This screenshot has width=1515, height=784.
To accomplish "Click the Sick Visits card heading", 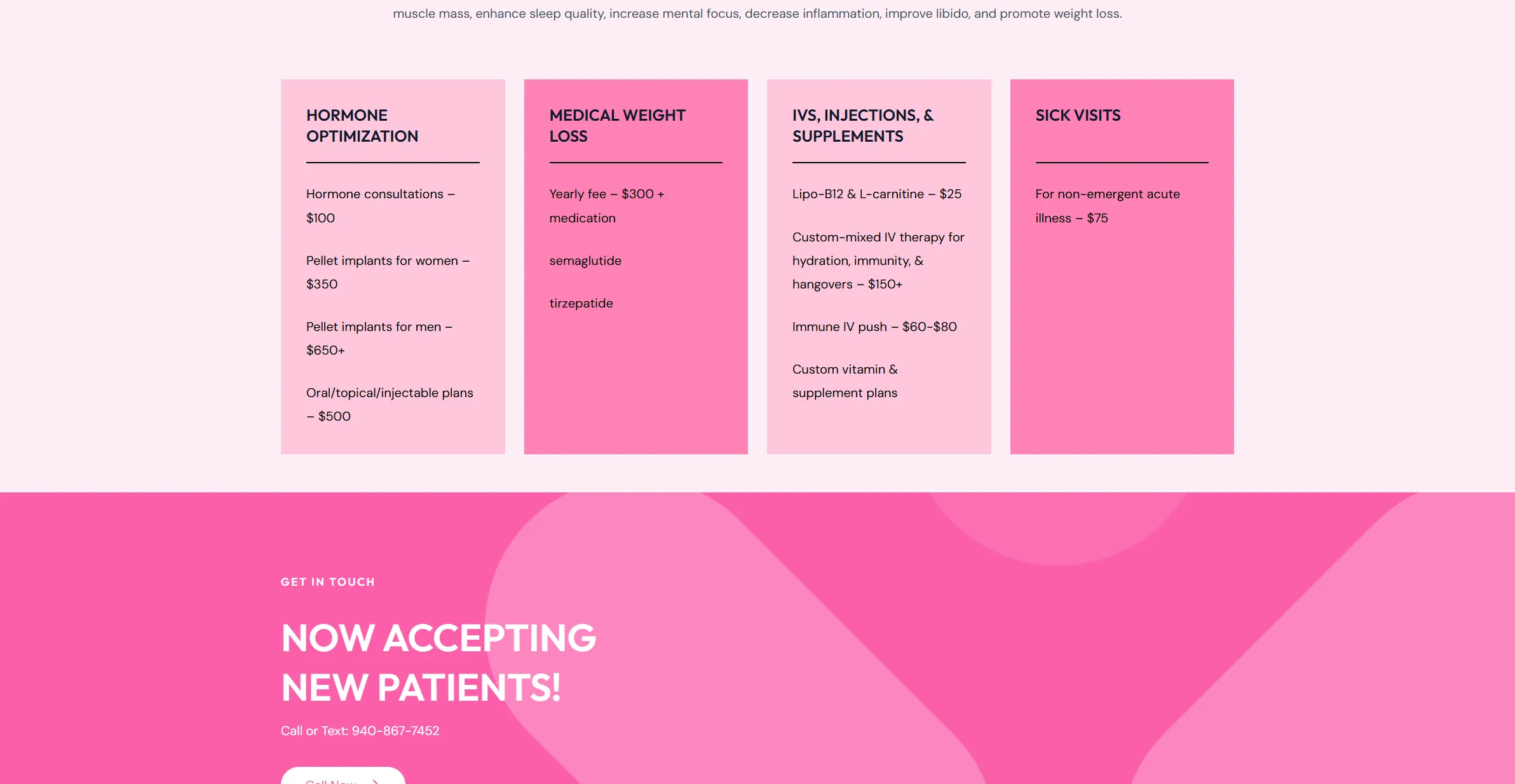I will click(x=1078, y=115).
